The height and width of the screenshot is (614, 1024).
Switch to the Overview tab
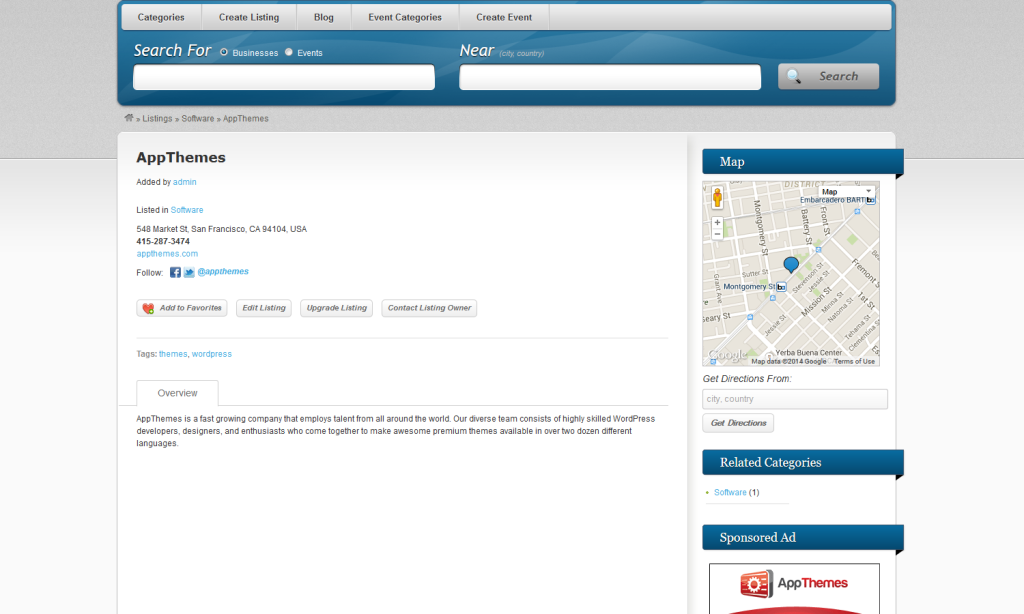pyautogui.click(x=177, y=393)
